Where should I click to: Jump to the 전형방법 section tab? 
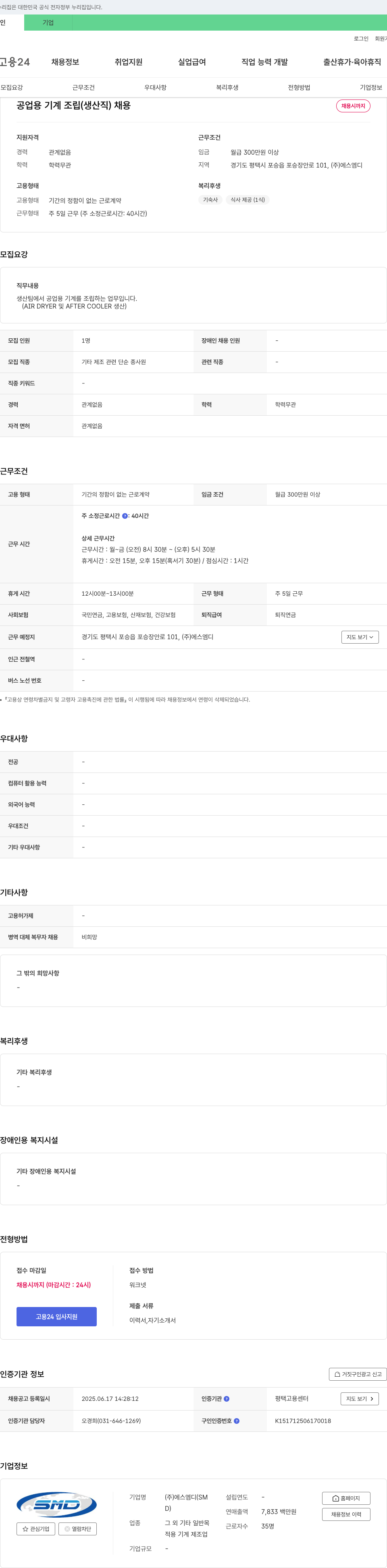pyautogui.click(x=299, y=88)
